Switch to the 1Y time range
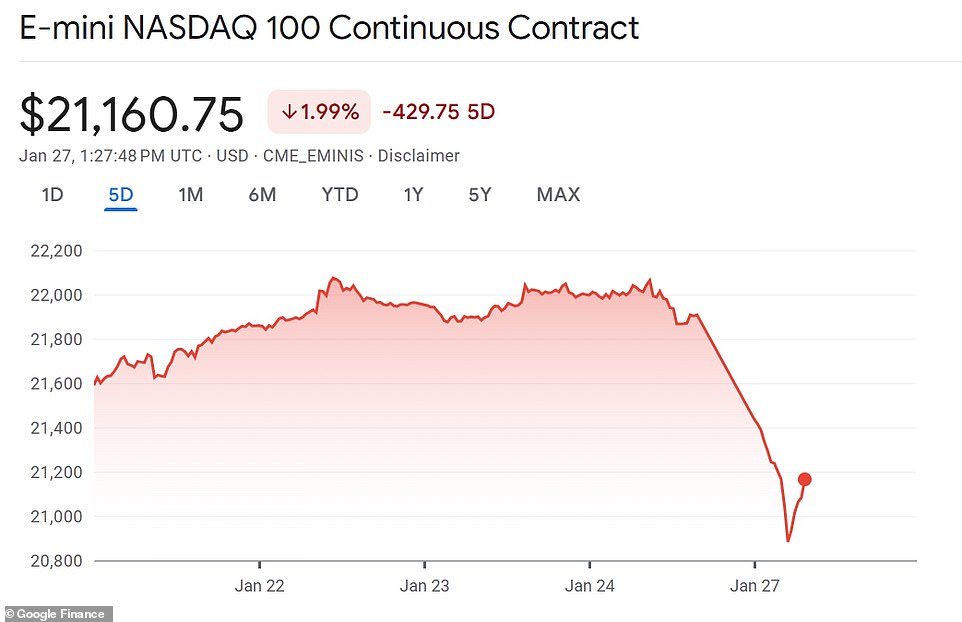The height and width of the screenshot is (622, 962). 413,195
